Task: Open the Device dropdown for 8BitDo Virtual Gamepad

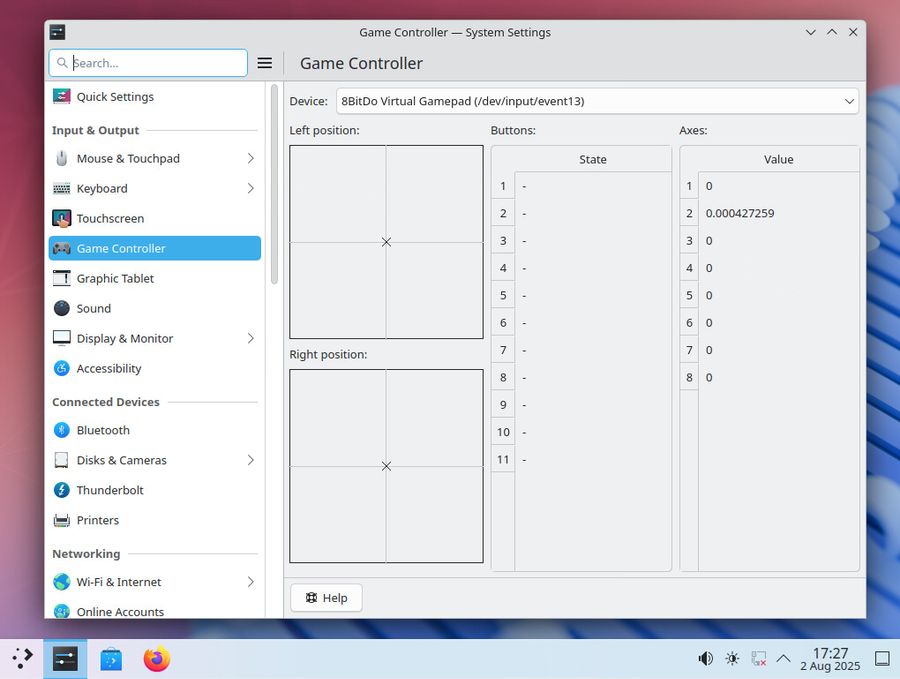Action: 598,101
